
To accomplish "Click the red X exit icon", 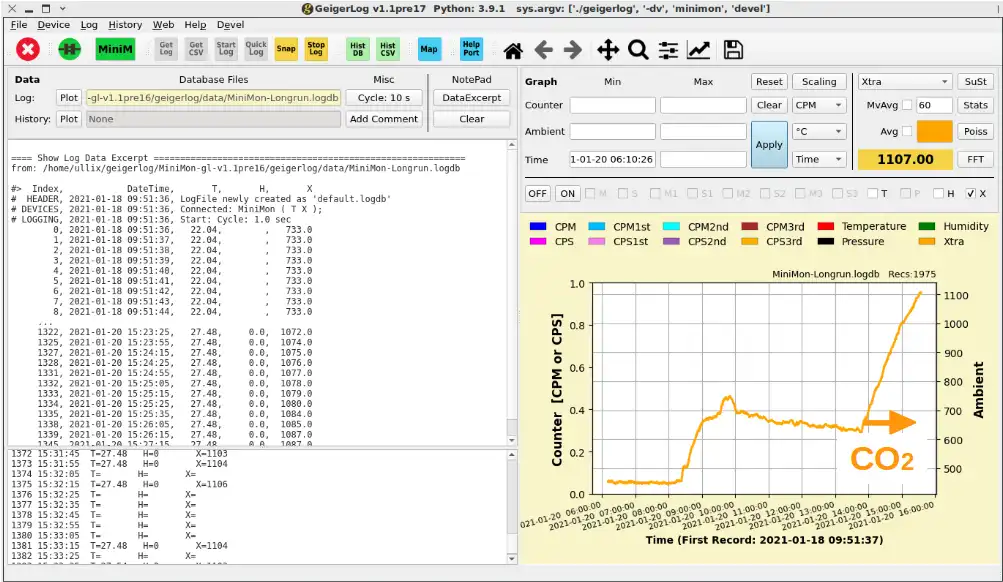I will [x=28, y=49].
